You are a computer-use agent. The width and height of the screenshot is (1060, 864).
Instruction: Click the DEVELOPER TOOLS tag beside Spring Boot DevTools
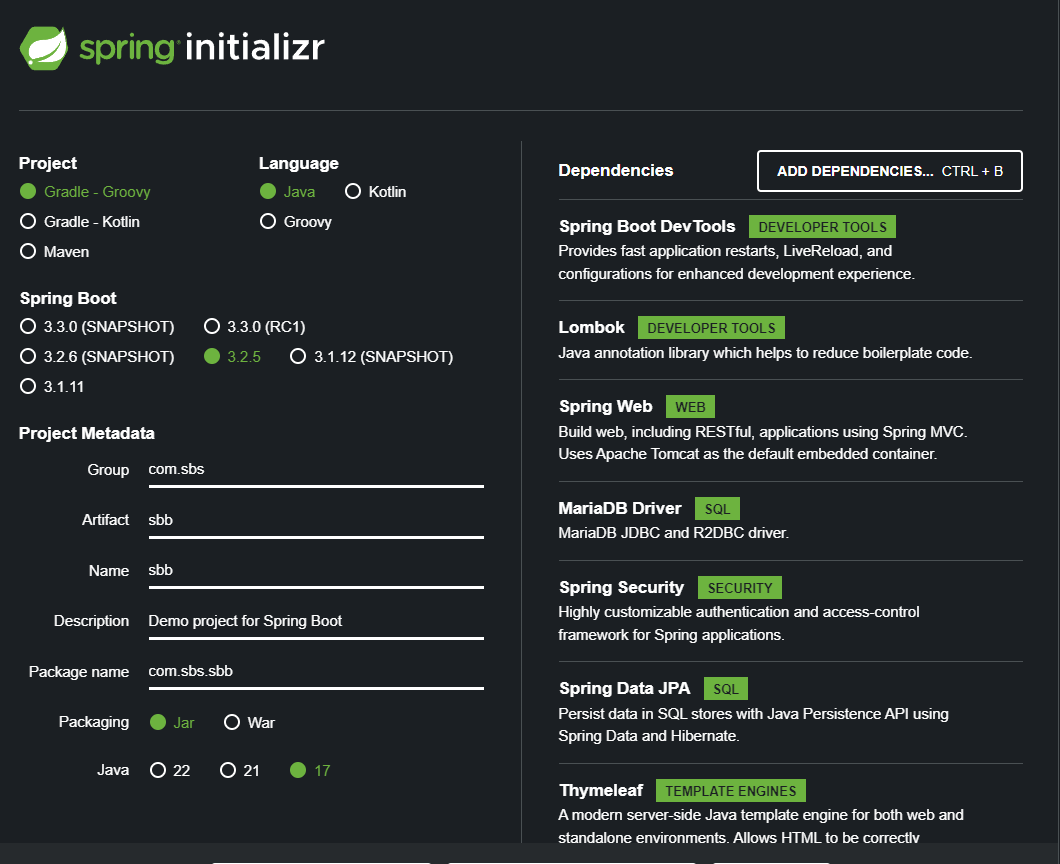pyautogui.click(x=822, y=227)
